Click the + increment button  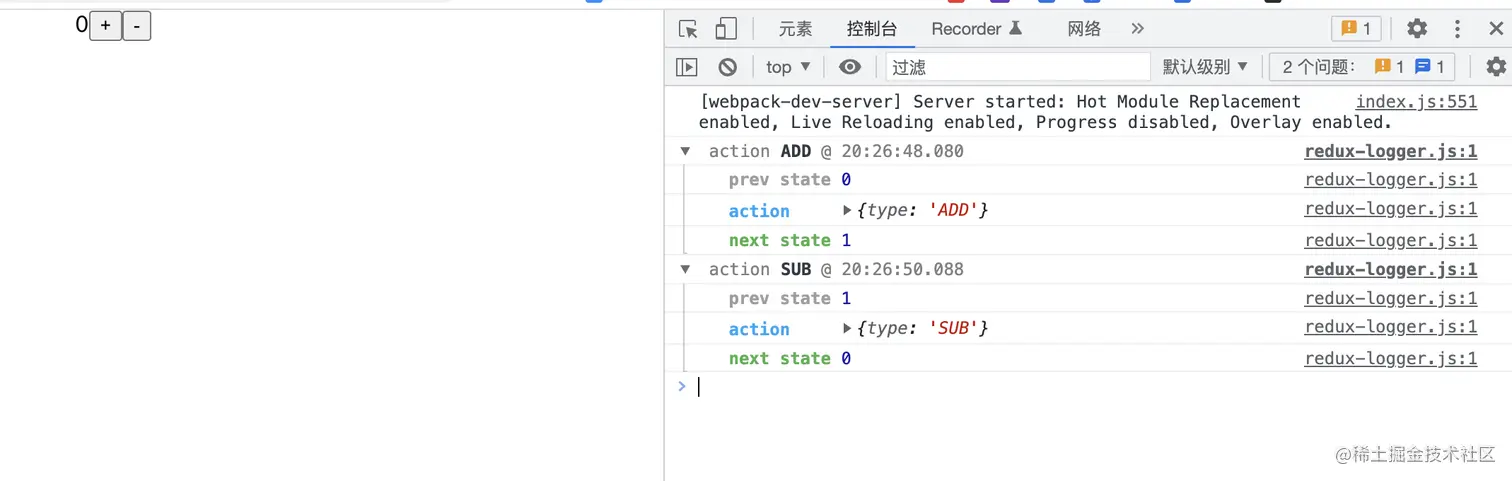point(105,26)
